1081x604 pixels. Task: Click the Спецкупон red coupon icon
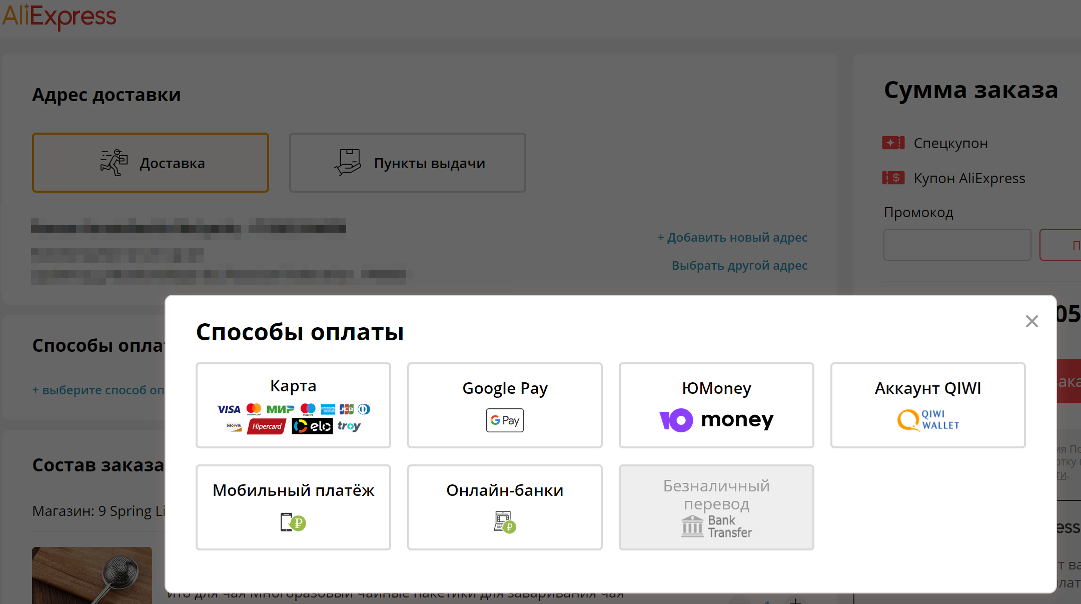893,143
